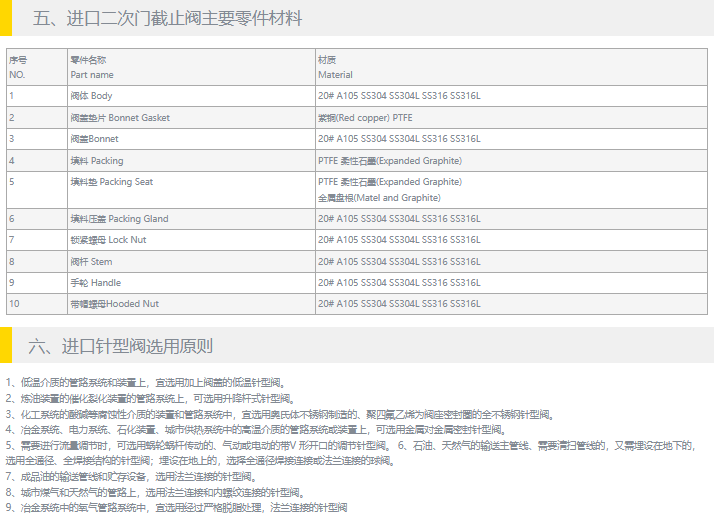
Task: Select the 零件名称 Part name column header
Action: (x=92, y=67)
